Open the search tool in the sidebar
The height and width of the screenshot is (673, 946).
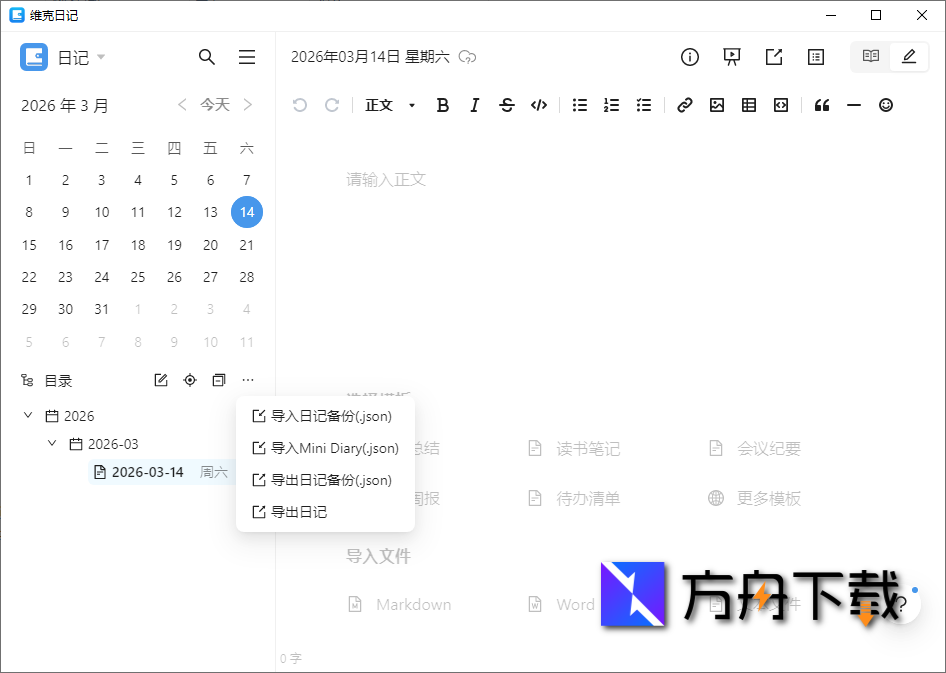click(x=207, y=57)
